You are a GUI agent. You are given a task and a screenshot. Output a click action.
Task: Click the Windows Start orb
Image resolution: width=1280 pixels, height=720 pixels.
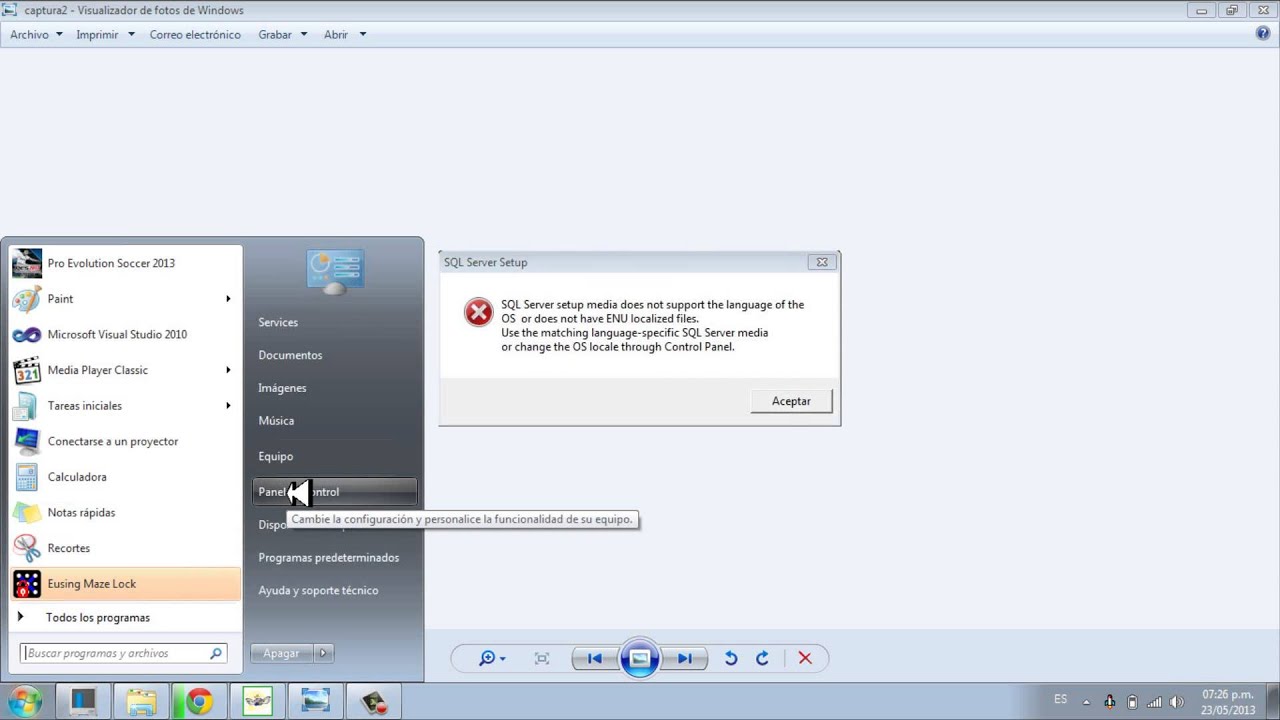(24, 701)
